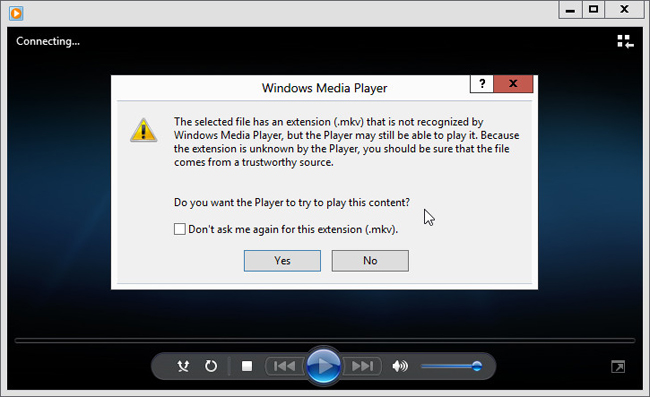
Task: Minimize the Media Player window
Action: point(570,10)
